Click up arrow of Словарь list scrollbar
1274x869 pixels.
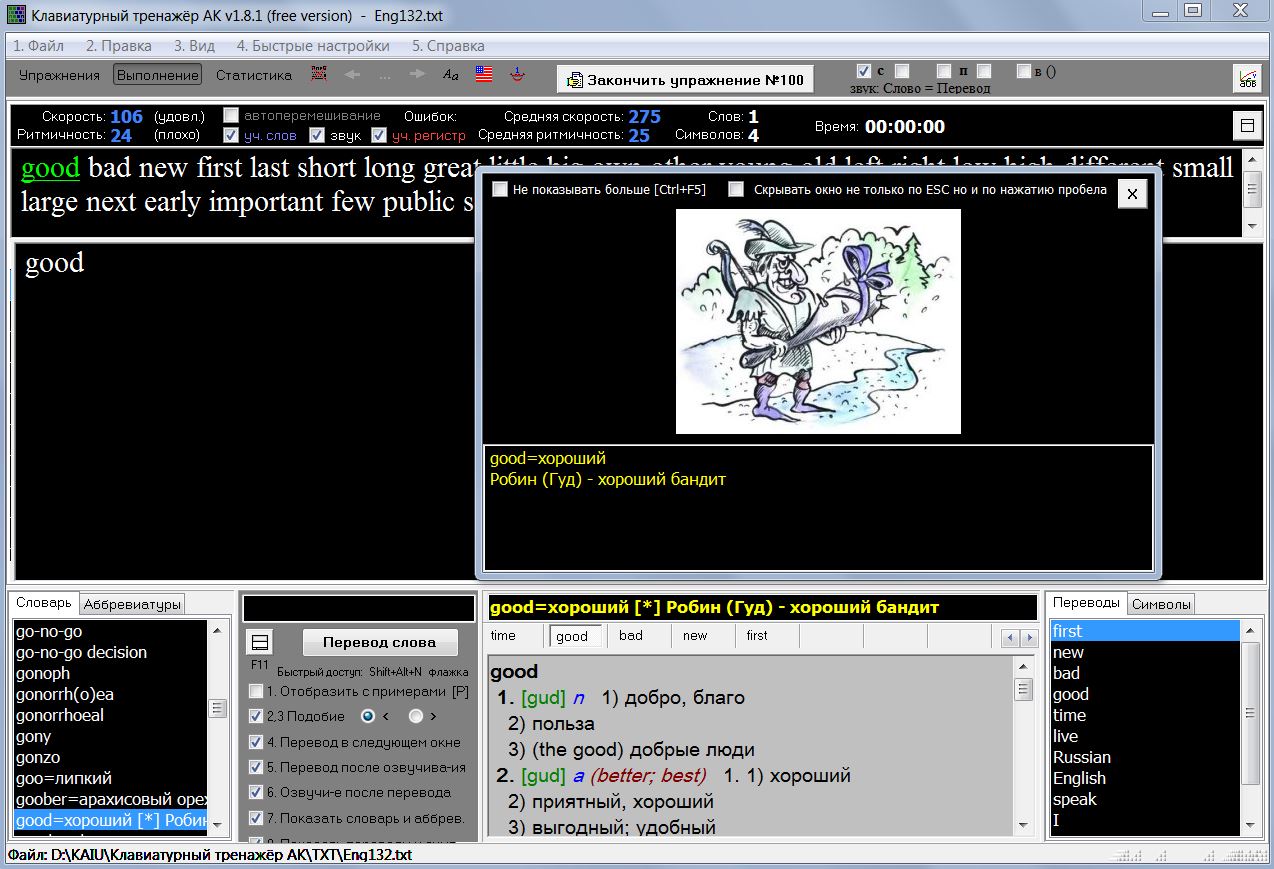tap(217, 629)
